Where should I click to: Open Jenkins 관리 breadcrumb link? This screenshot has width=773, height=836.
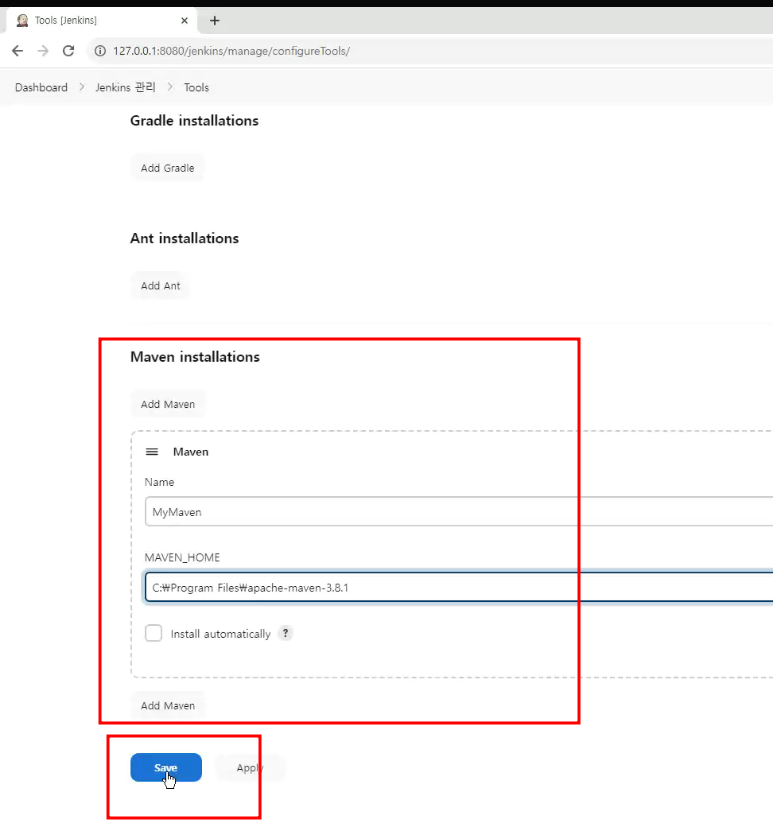tap(125, 87)
